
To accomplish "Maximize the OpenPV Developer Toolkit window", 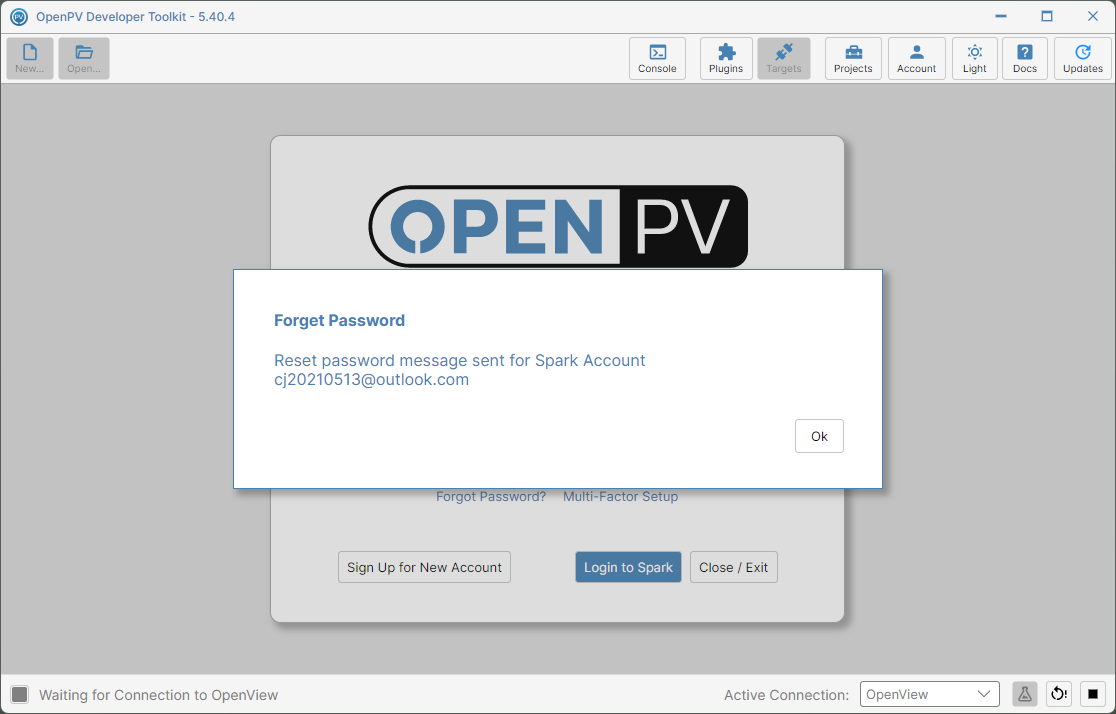I will tap(1047, 16).
